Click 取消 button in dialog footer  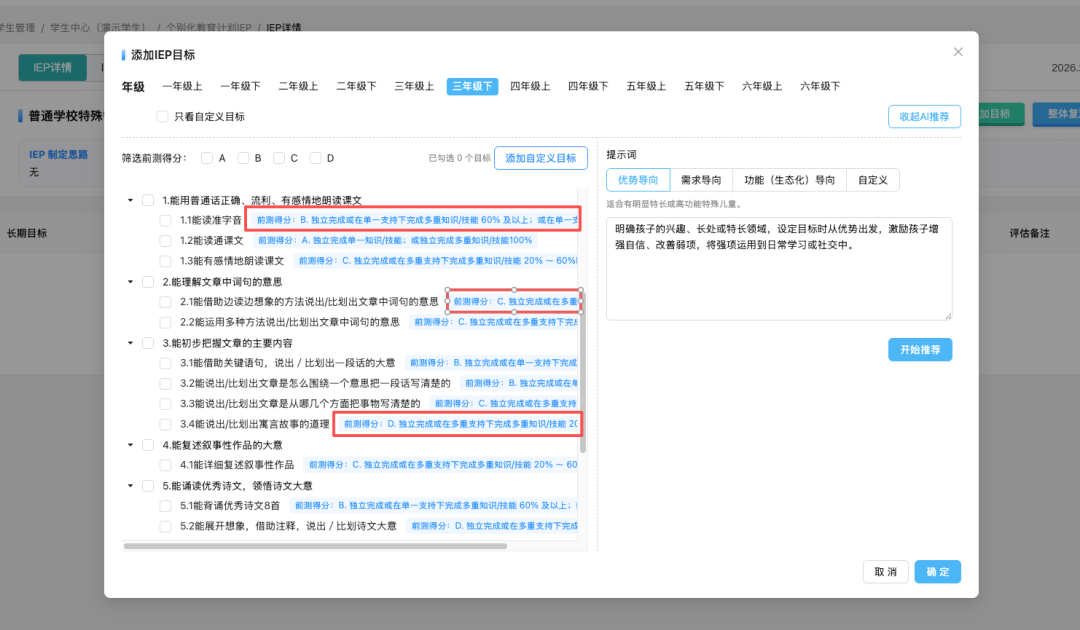coord(885,571)
